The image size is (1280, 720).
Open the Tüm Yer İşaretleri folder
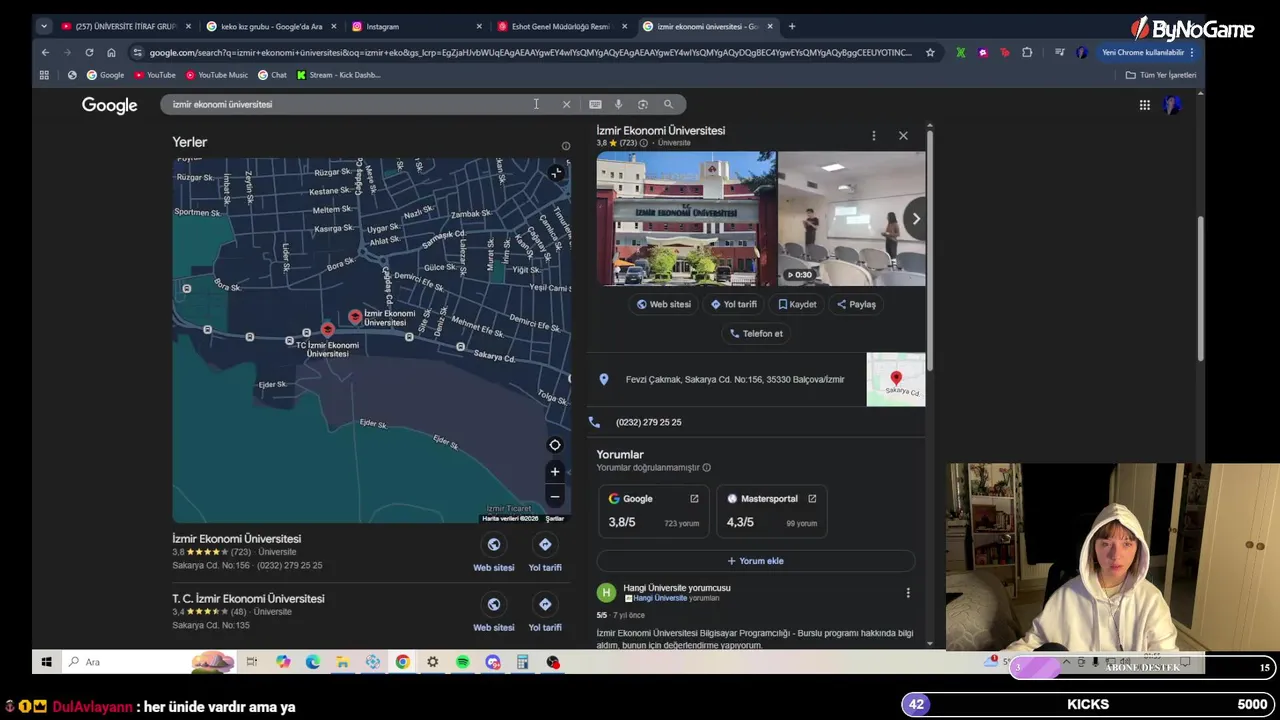click(1161, 75)
